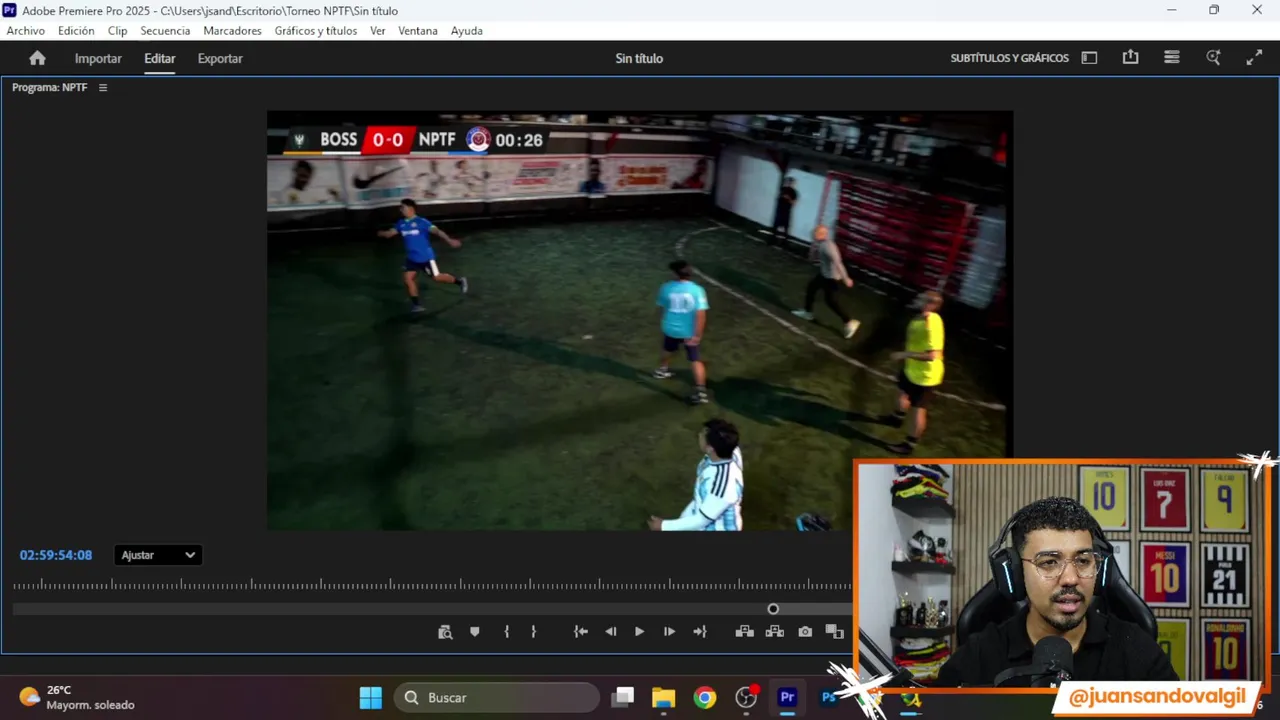The width and height of the screenshot is (1280, 720).
Task: Open the weather widget 26°C
Action: pyautogui.click(x=77, y=697)
